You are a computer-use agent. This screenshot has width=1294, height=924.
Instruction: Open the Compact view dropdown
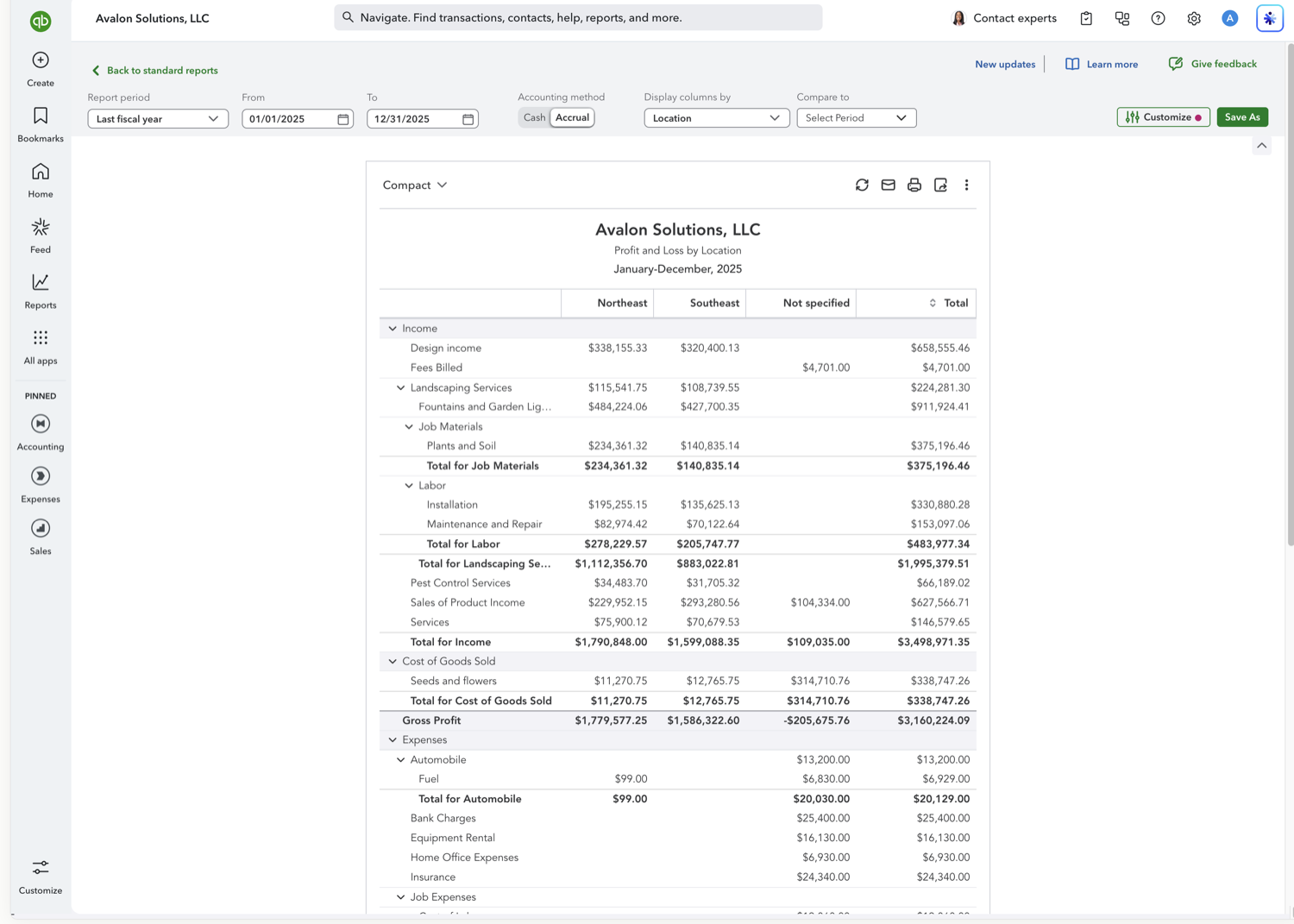click(x=415, y=185)
